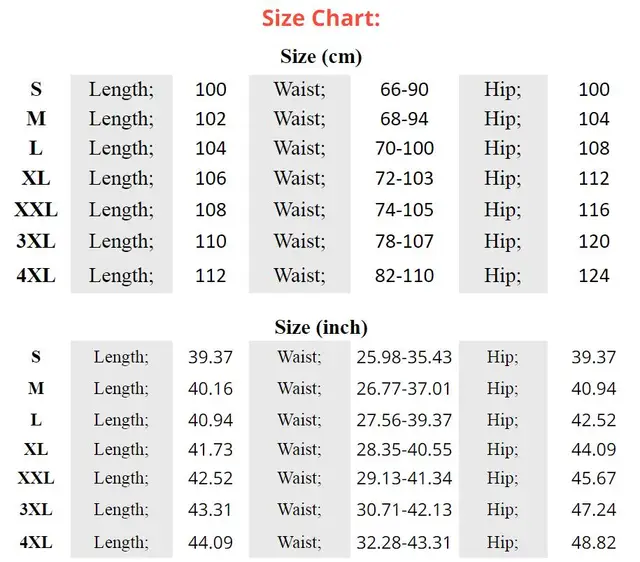Click the Size Chart red heading
This screenshot has width=640, height=562.
321,19
